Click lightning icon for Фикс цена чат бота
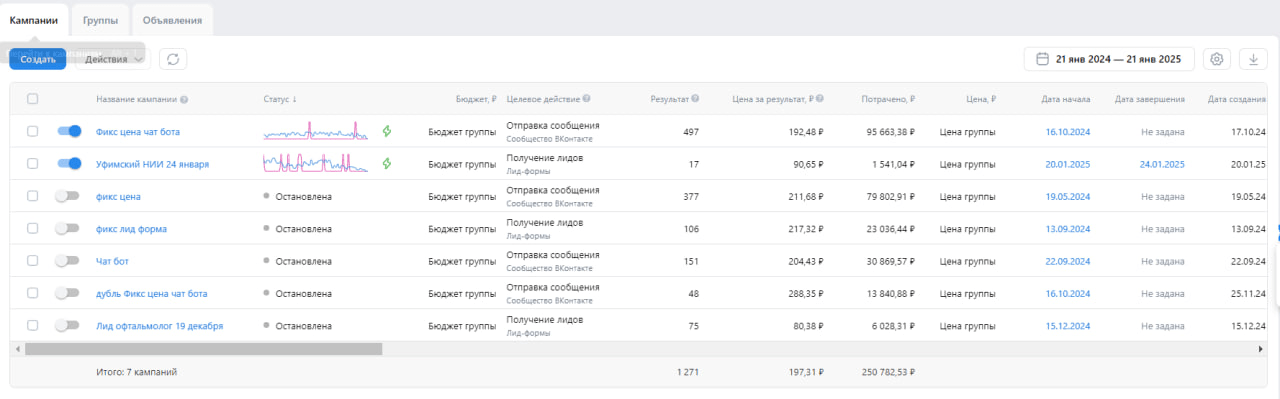The image size is (1280, 399). tap(387, 131)
